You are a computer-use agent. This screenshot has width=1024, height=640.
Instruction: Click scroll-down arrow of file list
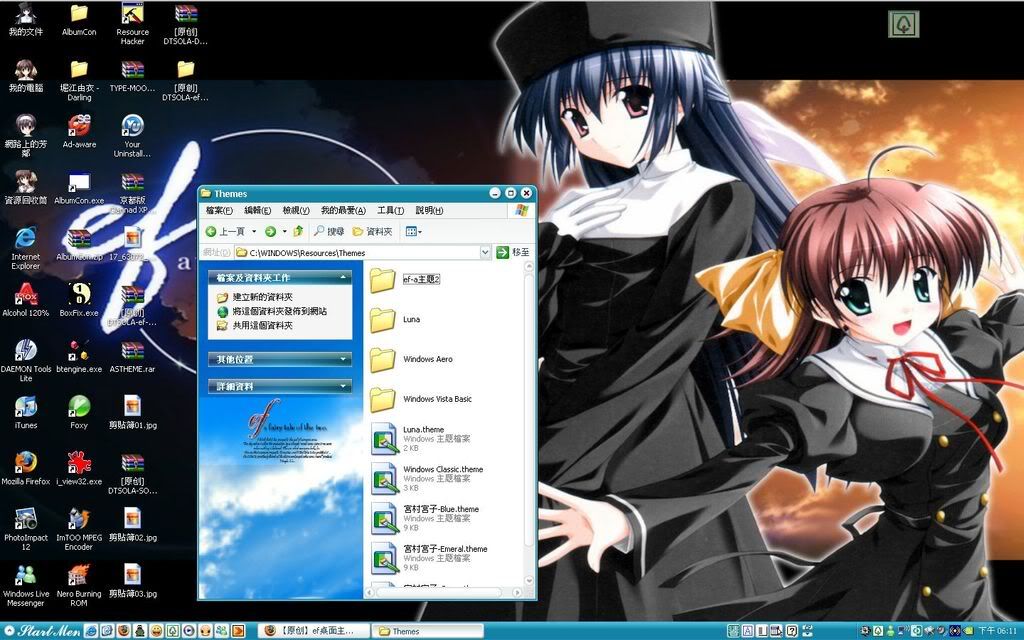529,581
